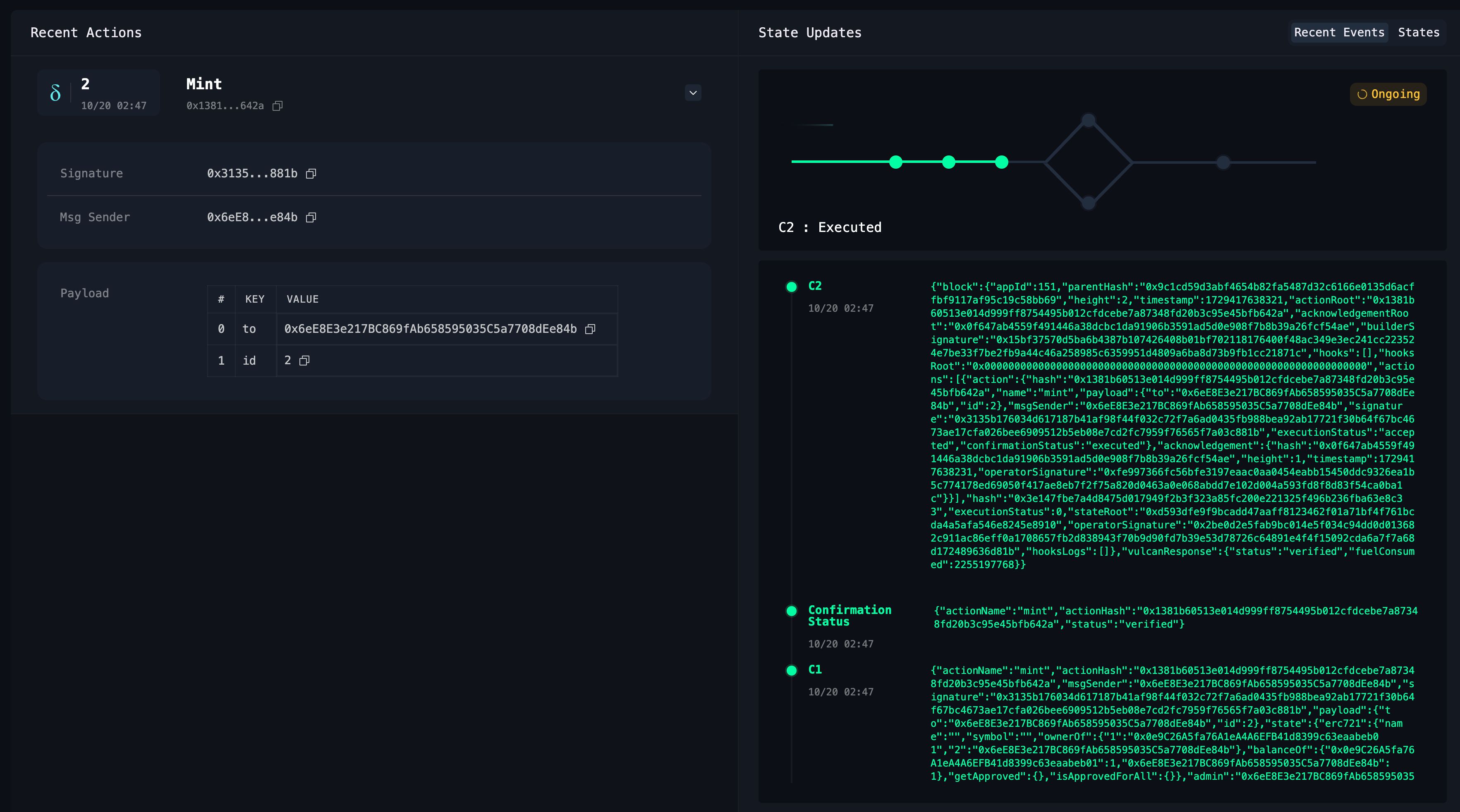
Task: Click the State Updates heading
Action: [809, 33]
